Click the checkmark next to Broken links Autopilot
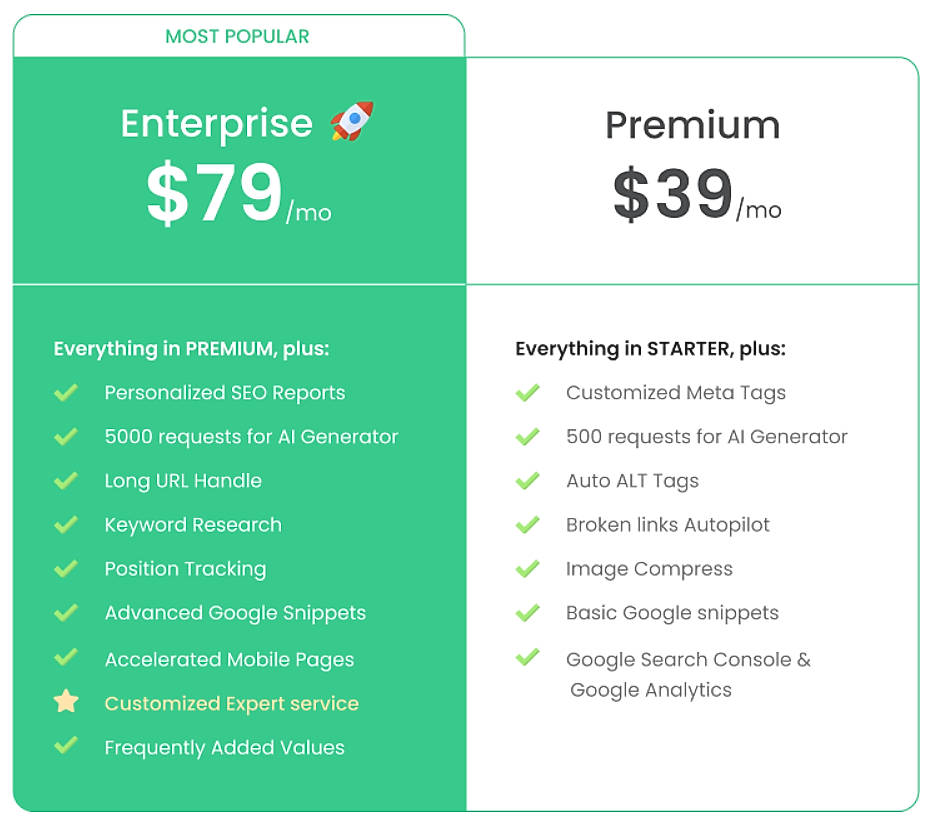 point(527,525)
